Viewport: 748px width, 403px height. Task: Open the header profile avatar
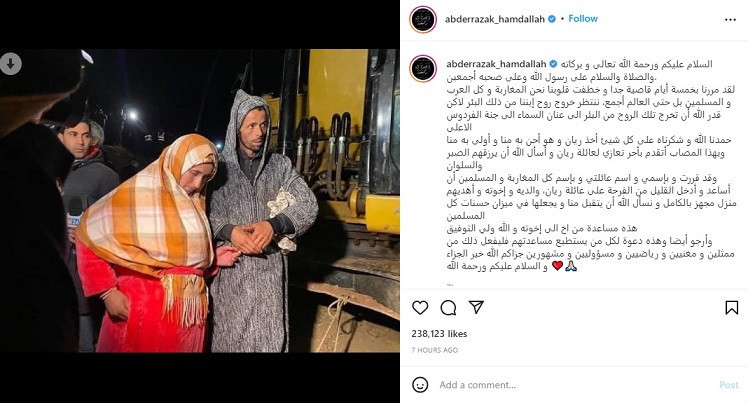point(423,20)
